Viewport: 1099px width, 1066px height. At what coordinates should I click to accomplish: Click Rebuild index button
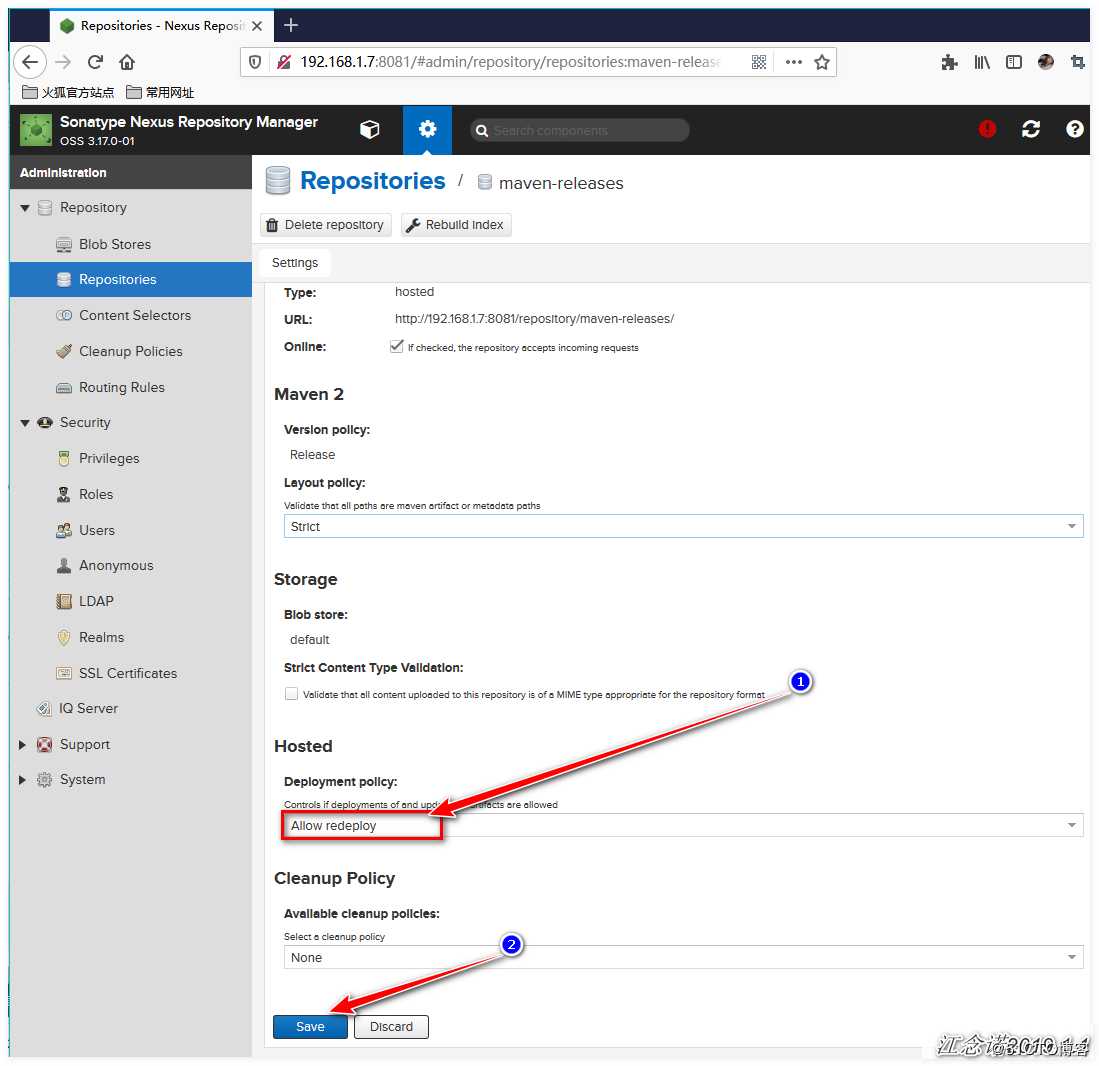coord(456,225)
